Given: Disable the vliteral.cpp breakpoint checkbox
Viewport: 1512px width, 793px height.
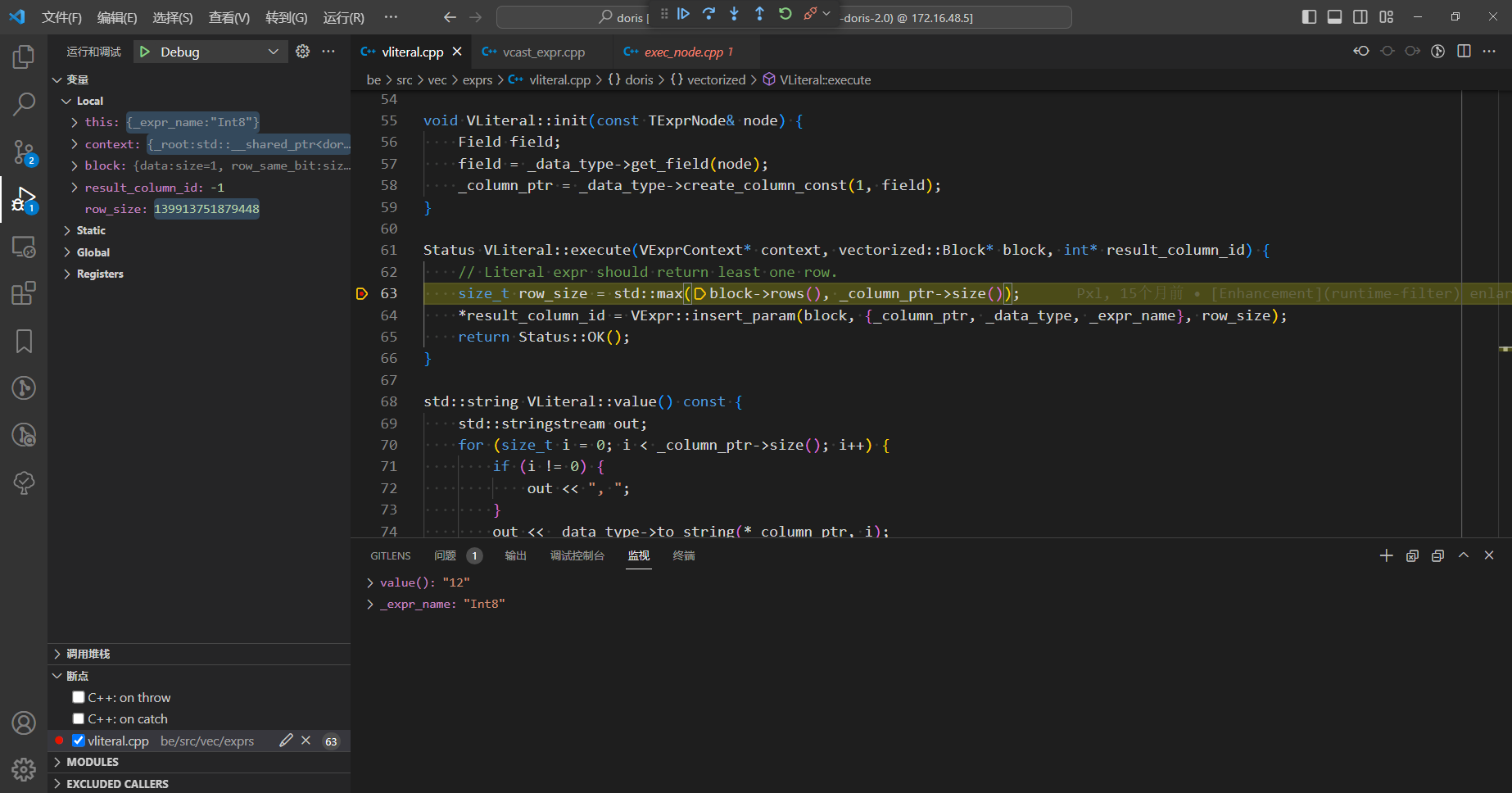Looking at the screenshot, I should (x=79, y=741).
